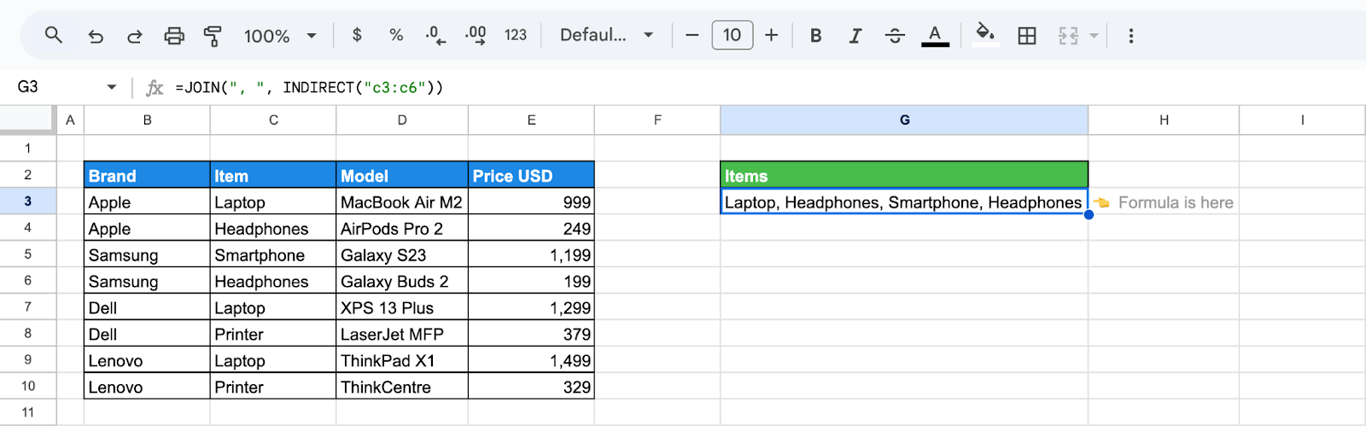Toggle bold formatting

816,36
